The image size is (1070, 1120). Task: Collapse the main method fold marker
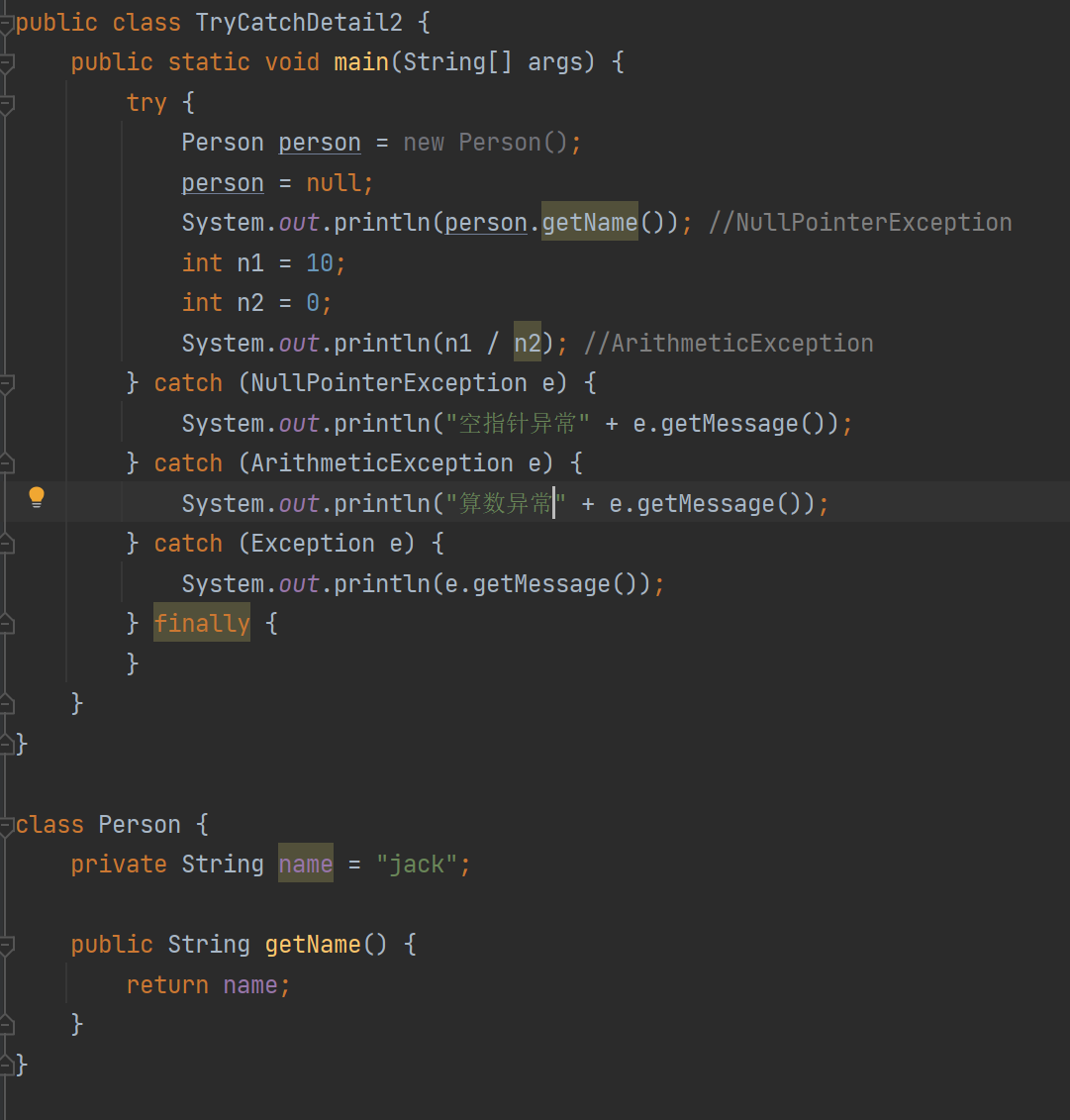6,63
